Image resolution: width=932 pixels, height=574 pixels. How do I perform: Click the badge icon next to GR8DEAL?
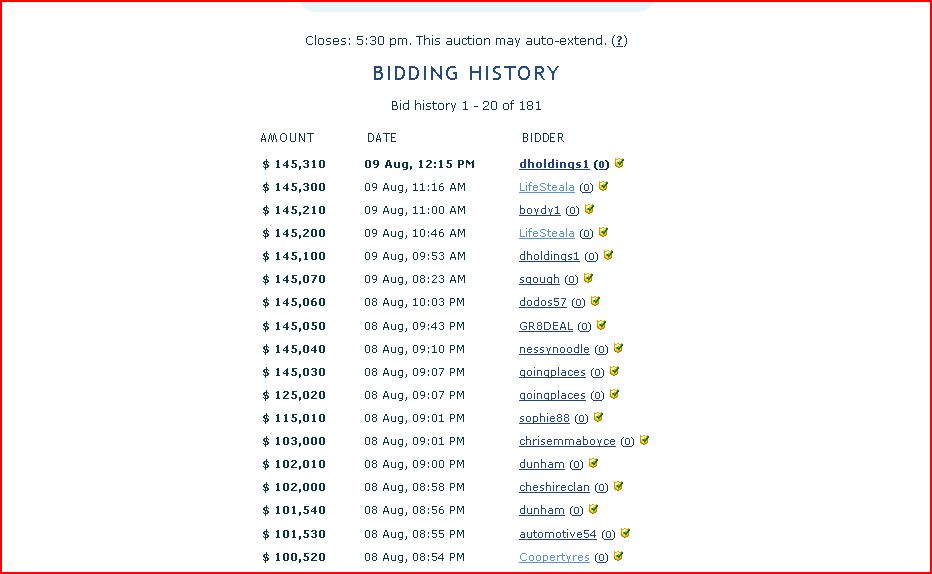click(x=601, y=326)
